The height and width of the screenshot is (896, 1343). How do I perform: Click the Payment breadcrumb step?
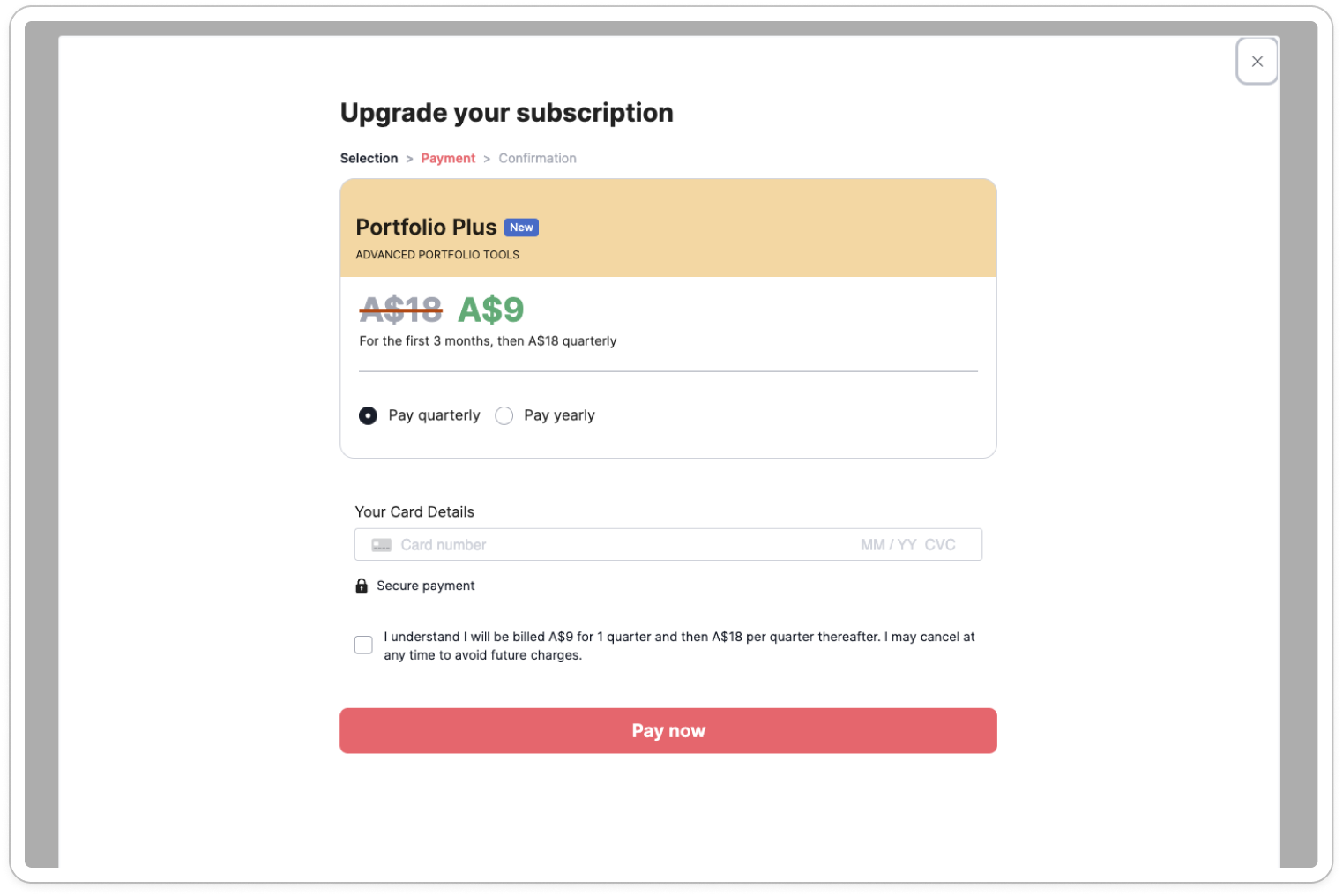pyautogui.click(x=448, y=158)
